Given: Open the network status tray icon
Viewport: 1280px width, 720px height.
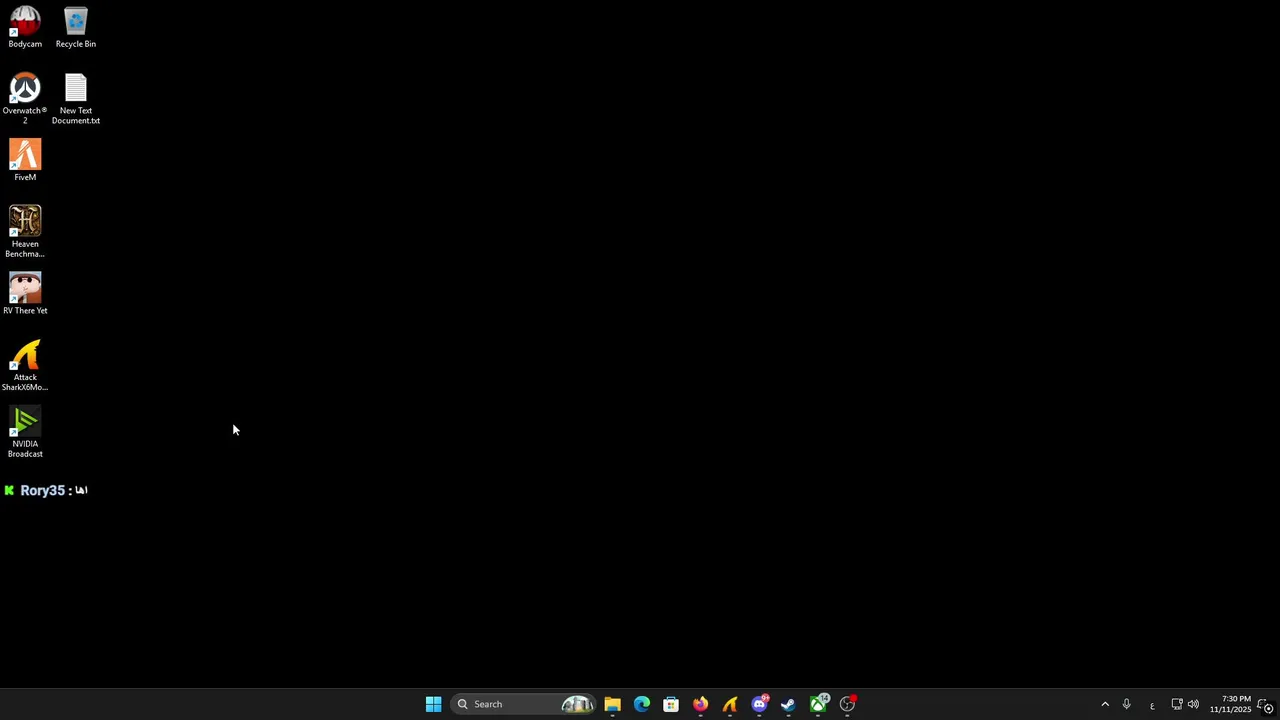Looking at the screenshot, I should point(1177,704).
